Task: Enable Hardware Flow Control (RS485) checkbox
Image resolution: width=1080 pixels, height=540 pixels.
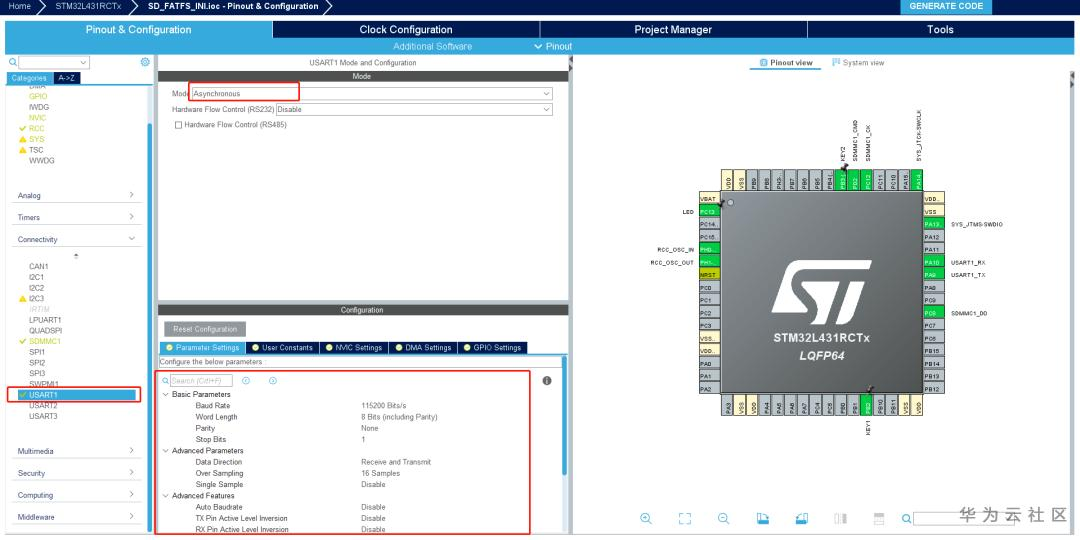Action: 178,125
